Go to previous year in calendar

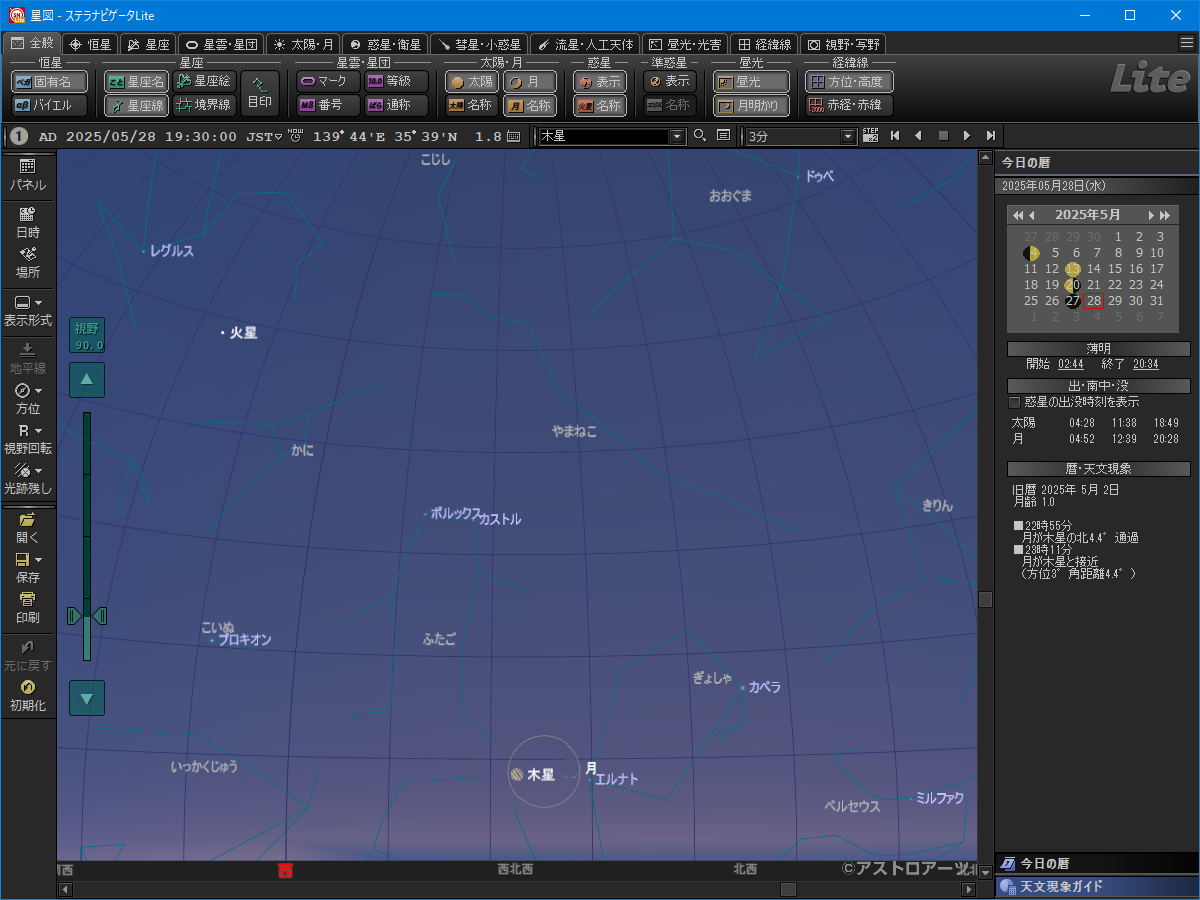(x=1016, y=215)
